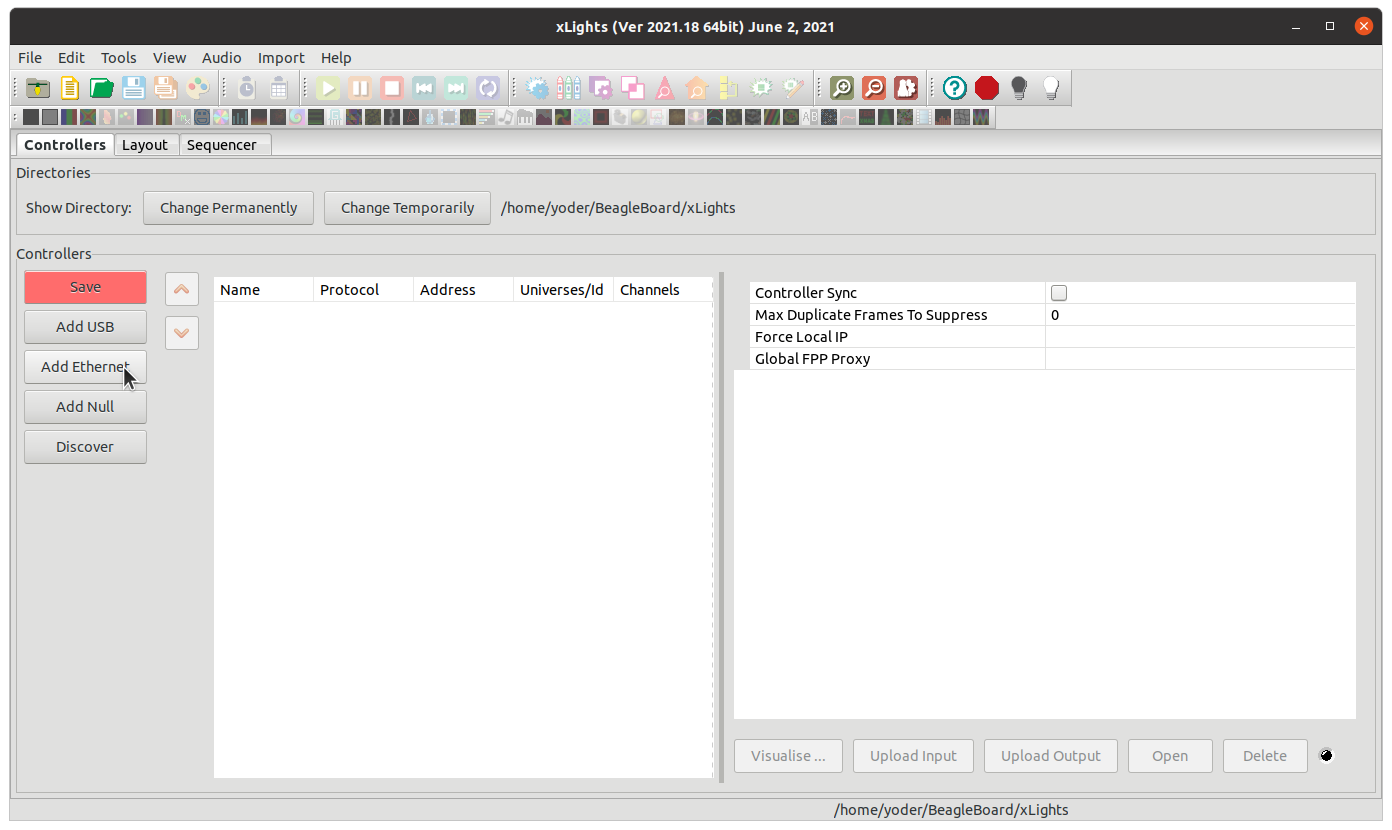Toggle the dark light bulb output icon

click(1019, 88)
